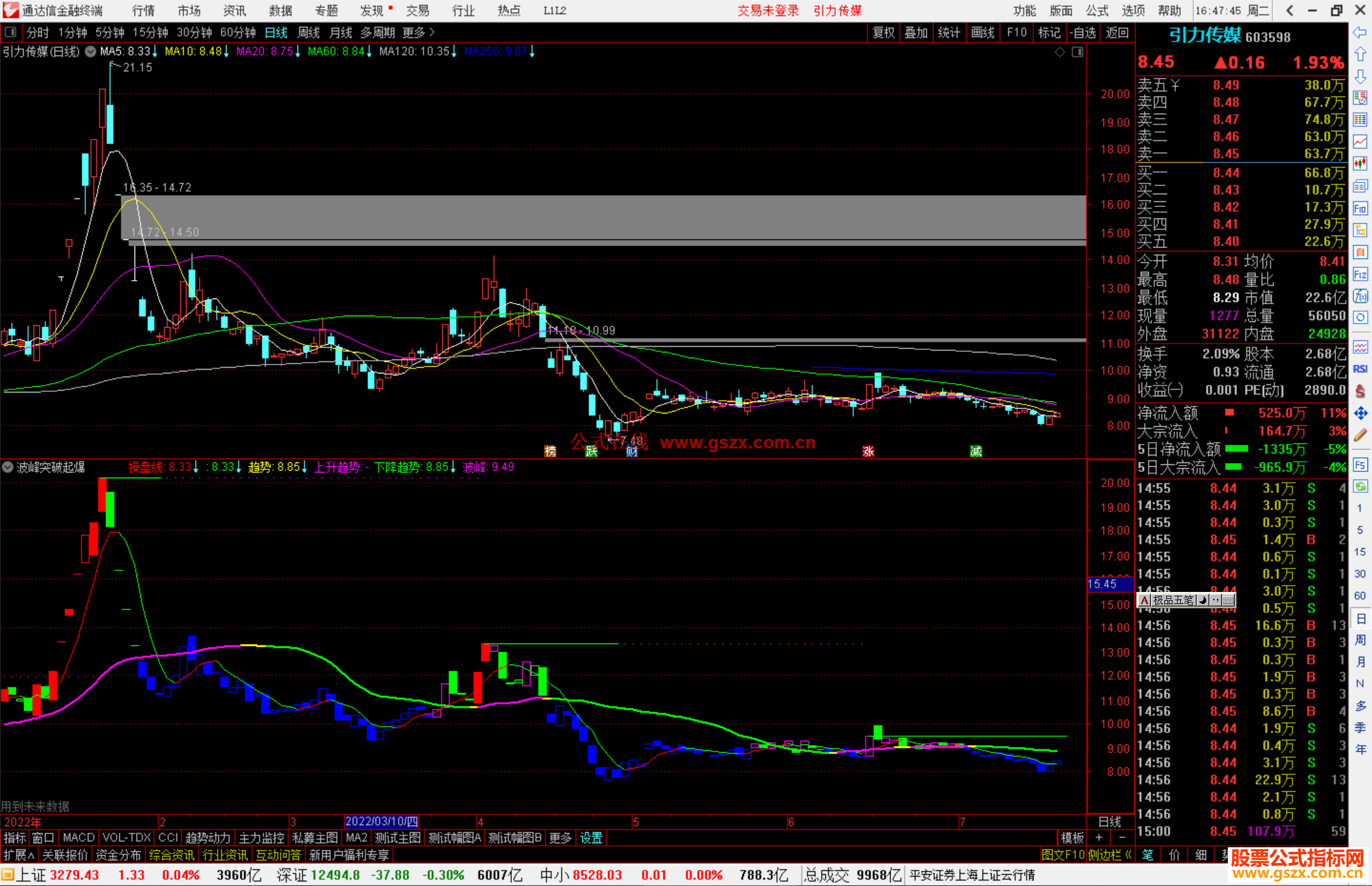Select 季 quarterly period in right sidebar
The image size is (1372, 886).
(x=1360, y=727)
